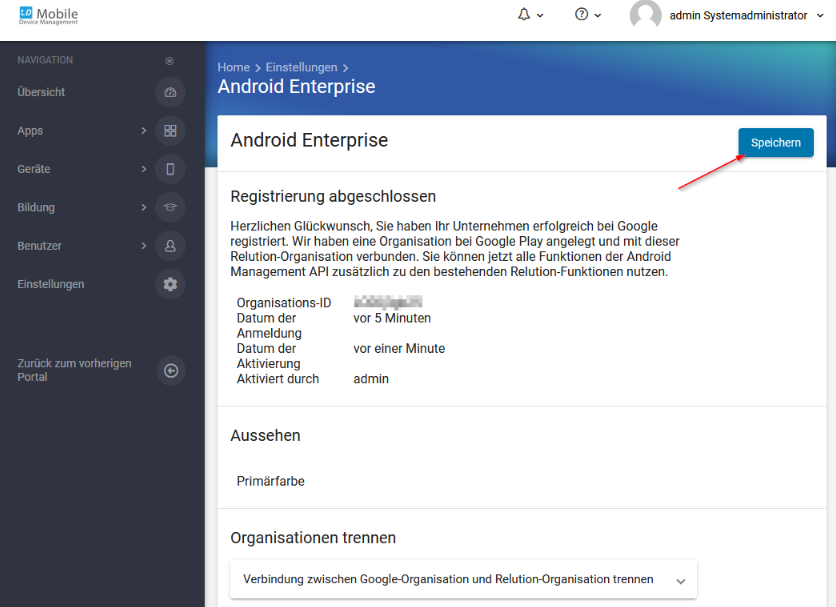Click the Aktiviert durch label

click(x=278, y=379)
